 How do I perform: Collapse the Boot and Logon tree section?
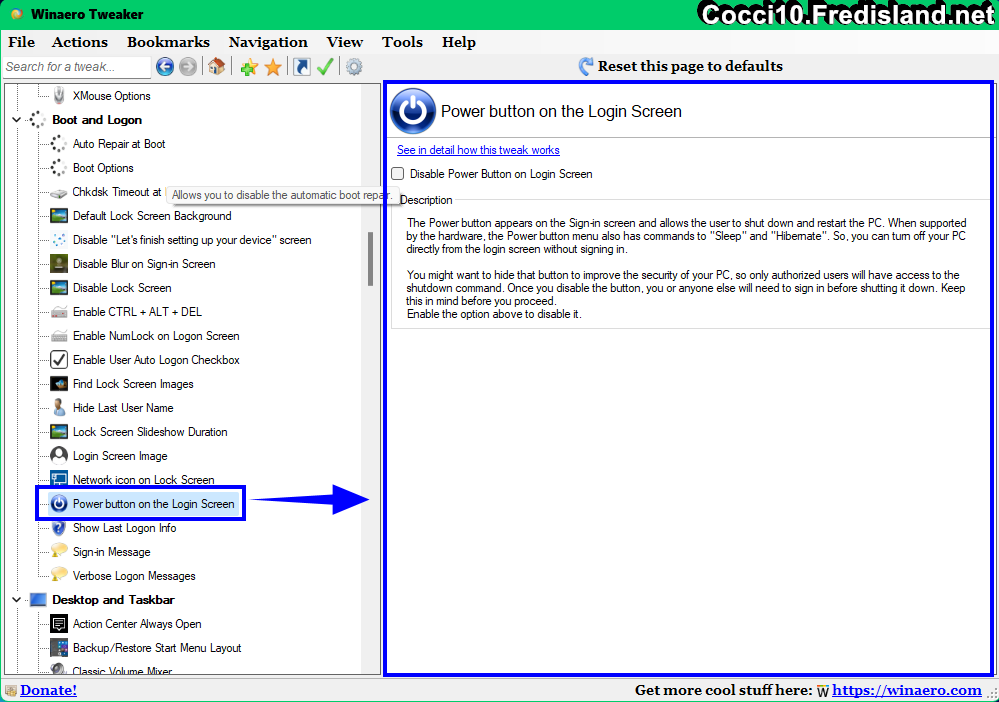tap(17, 120)
